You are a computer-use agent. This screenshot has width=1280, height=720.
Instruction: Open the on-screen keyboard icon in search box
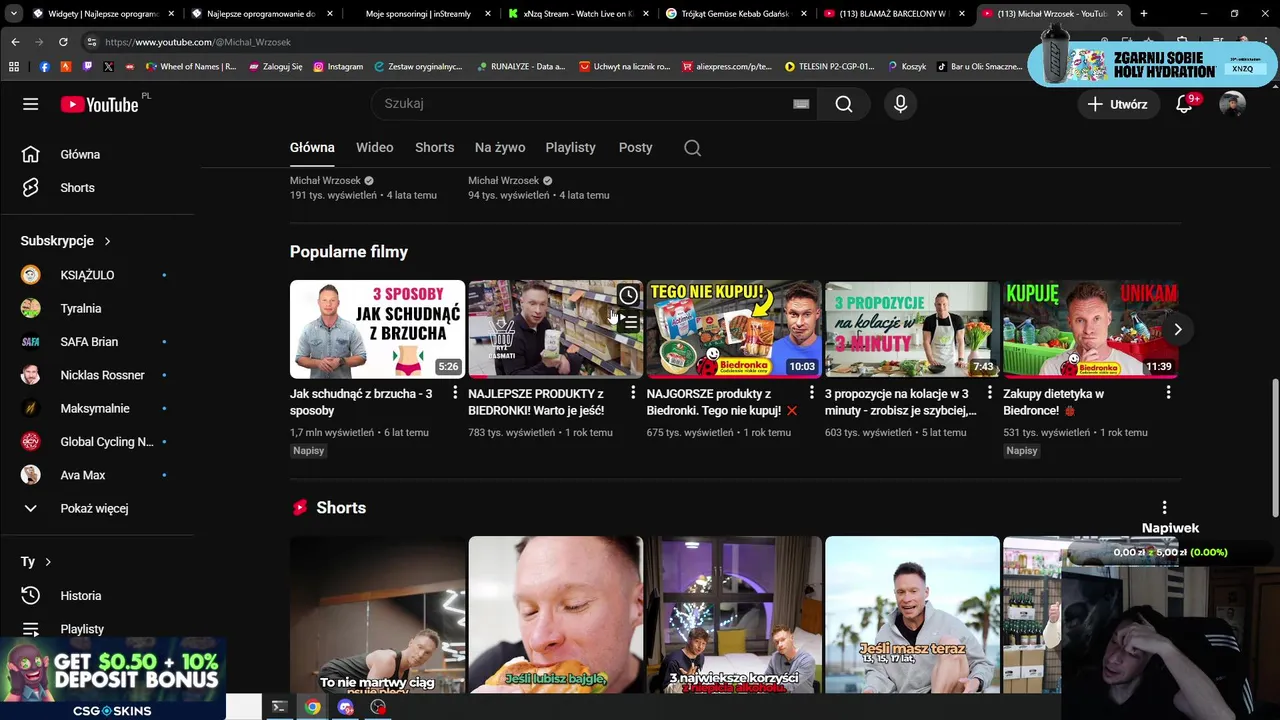(801, 104)
